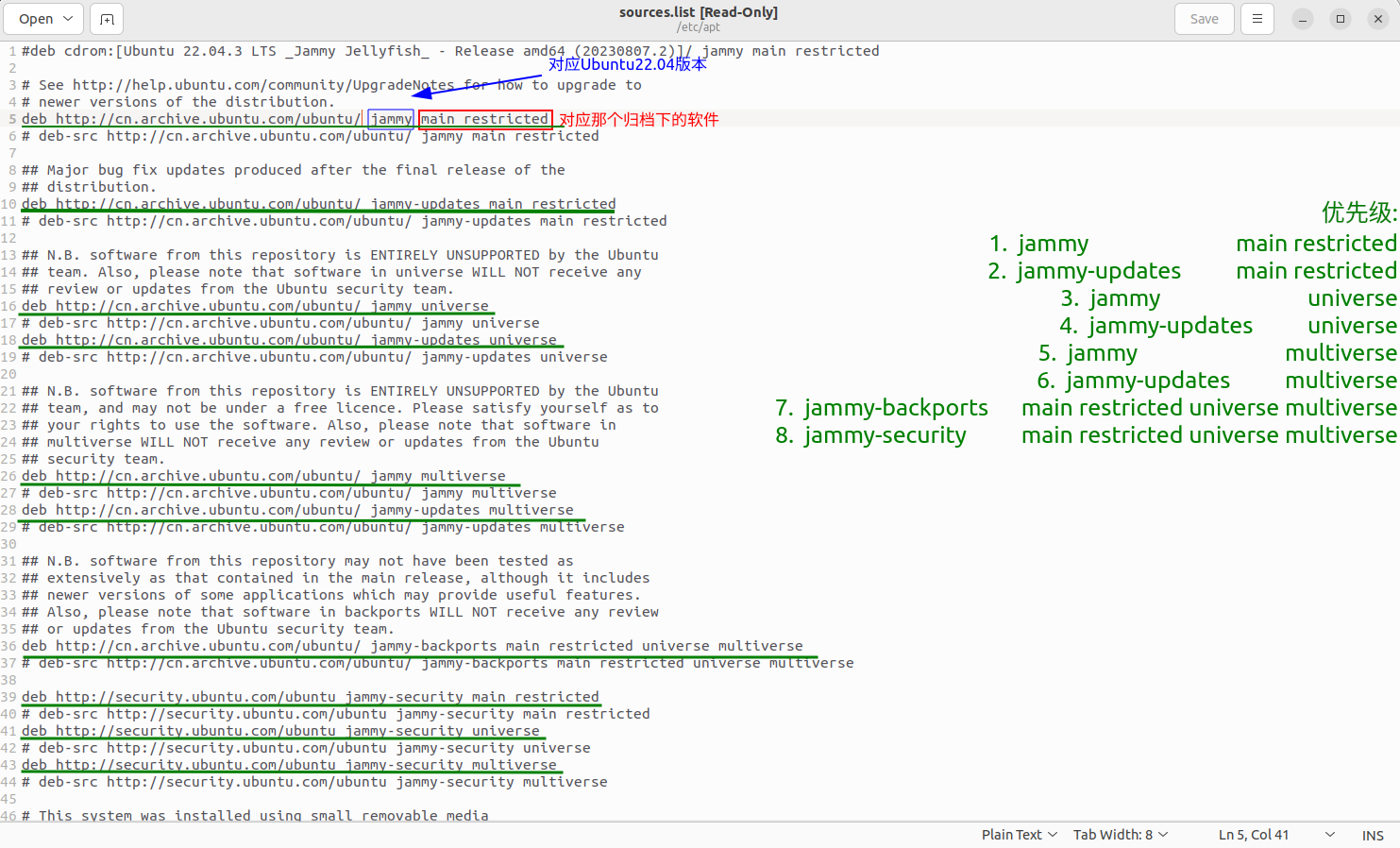Create a new document with the plus icon

pyautogui.click(x=107, y=19)
